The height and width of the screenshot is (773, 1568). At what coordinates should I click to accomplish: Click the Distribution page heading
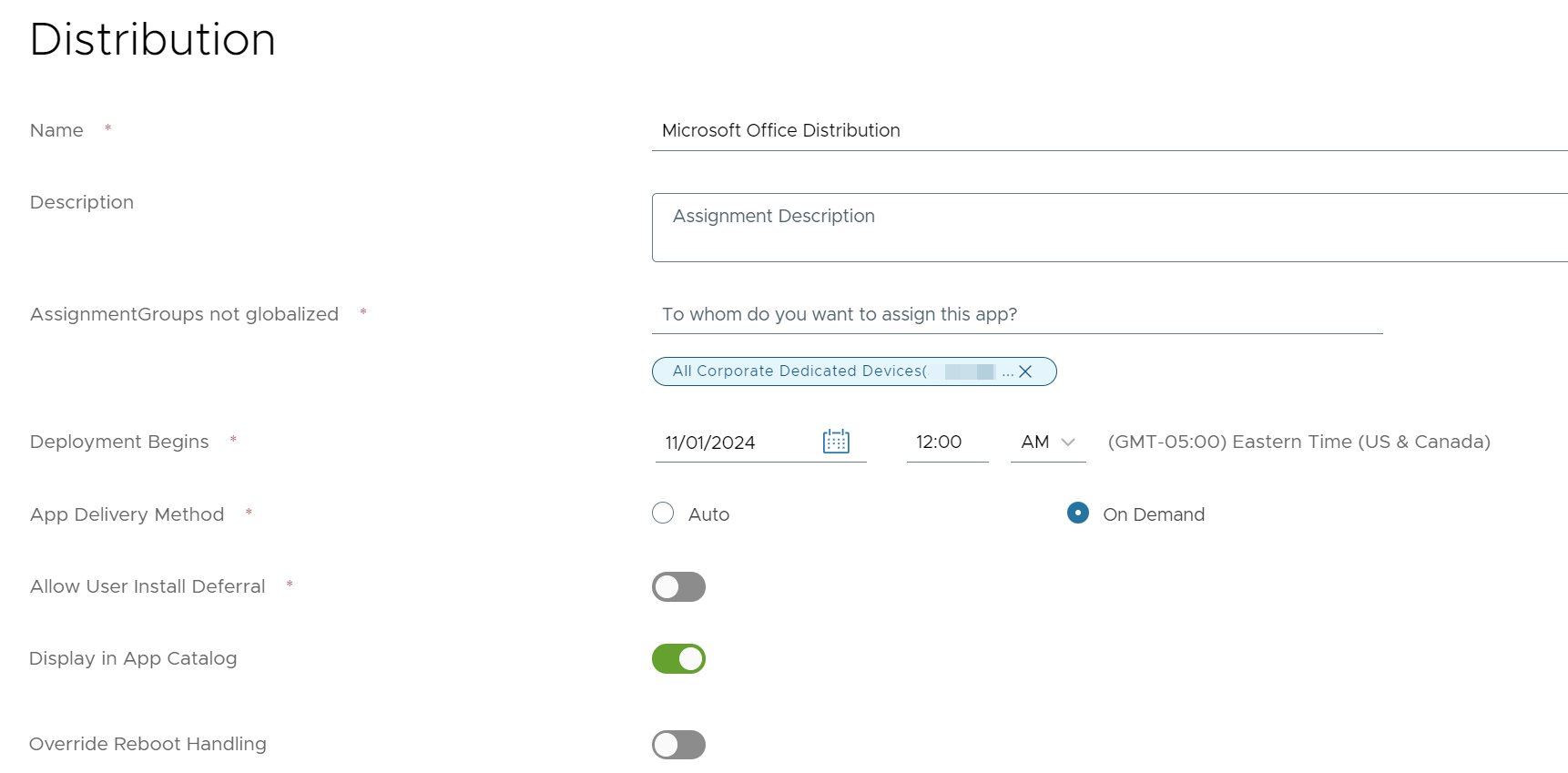point(152,40)
